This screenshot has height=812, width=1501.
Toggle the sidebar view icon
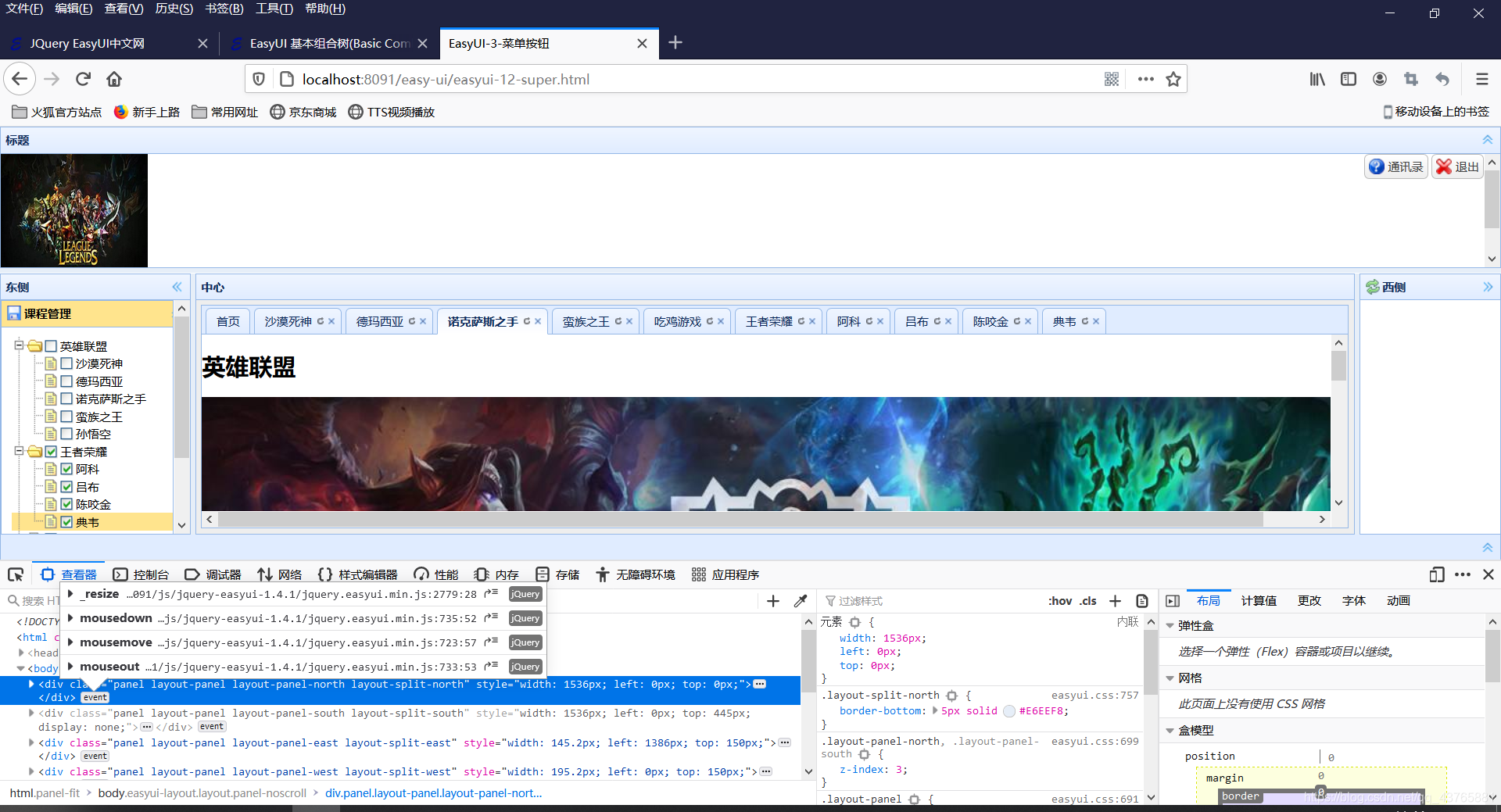(x=1349, y=79)
